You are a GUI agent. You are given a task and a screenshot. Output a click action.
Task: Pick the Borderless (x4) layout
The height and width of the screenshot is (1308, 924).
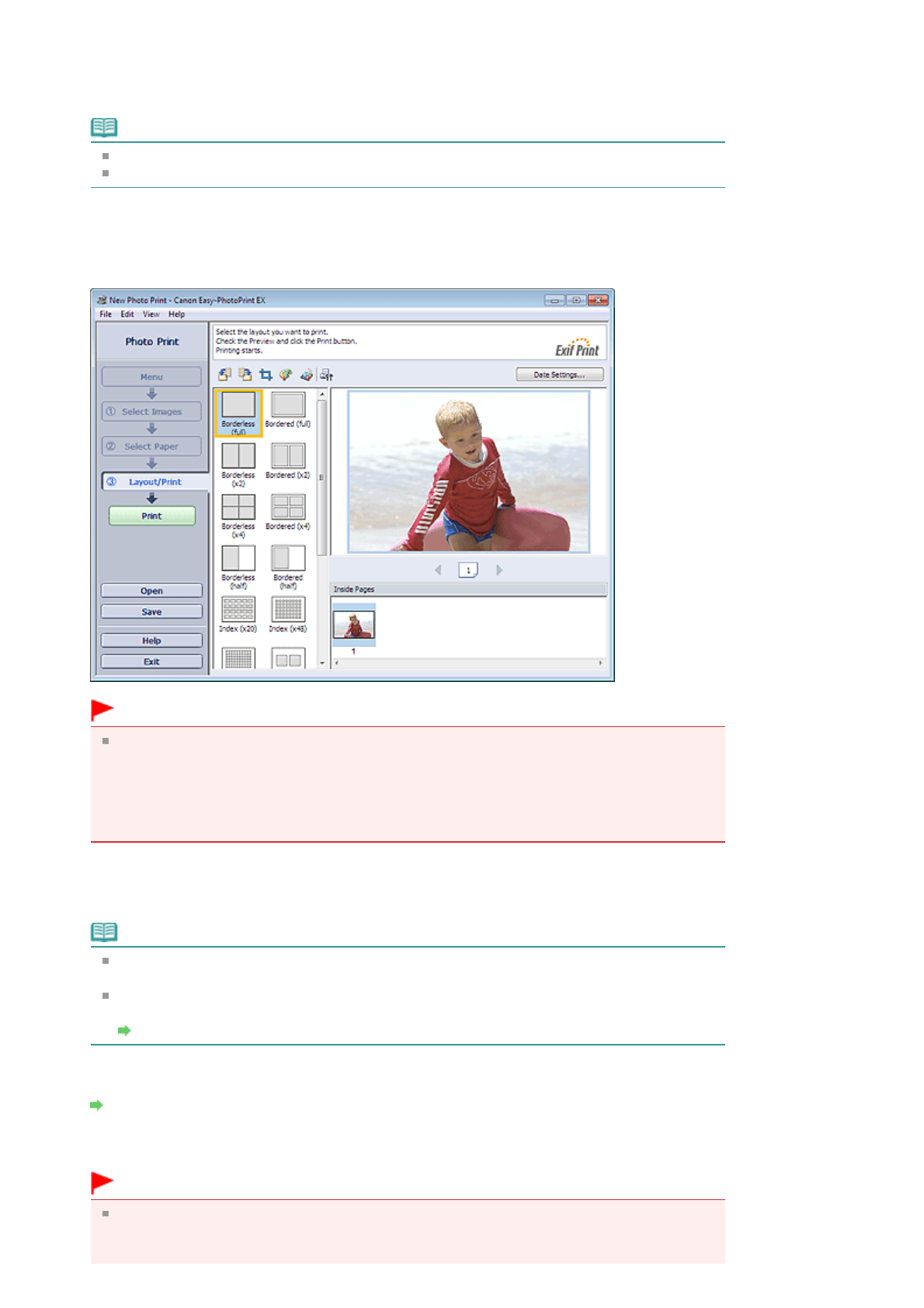tap(238, 516)
